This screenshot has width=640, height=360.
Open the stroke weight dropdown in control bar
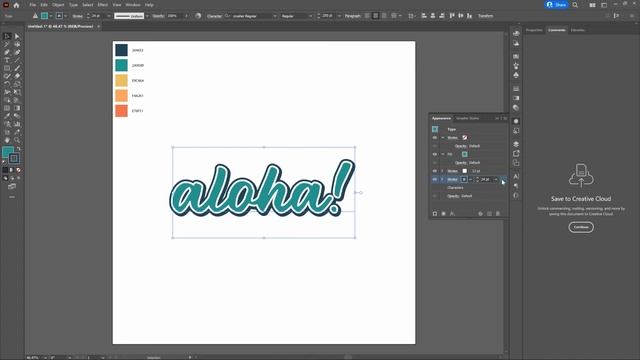(x=109, y=16)
